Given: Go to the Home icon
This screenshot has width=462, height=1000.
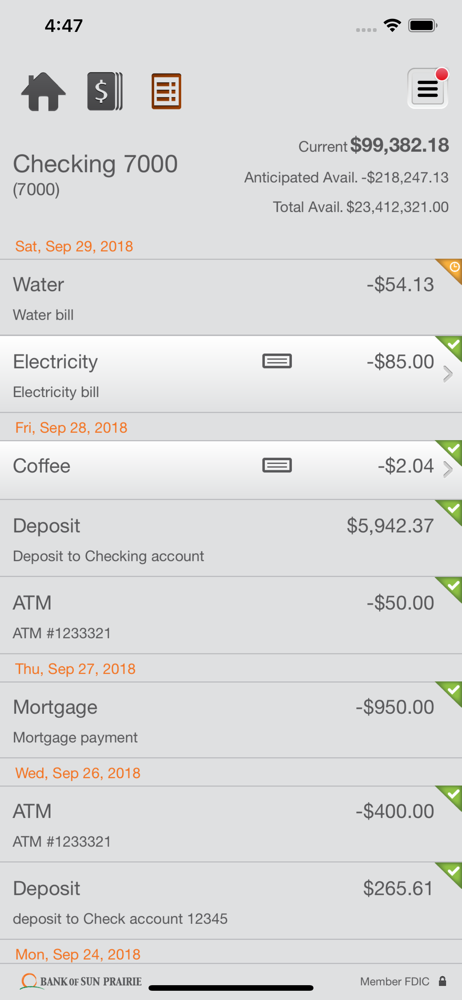Looking at the screenshot, I should click(43, 92).
